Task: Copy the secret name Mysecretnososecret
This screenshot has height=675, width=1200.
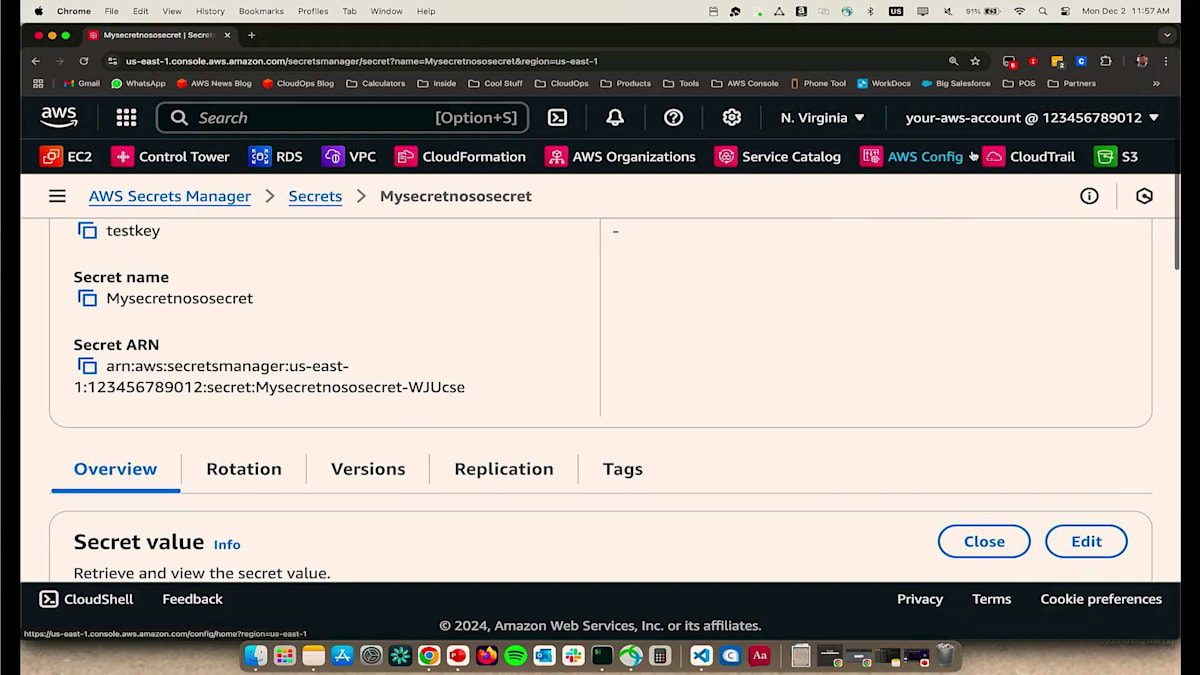Action: pyautogui.click(x=88, y=298)
